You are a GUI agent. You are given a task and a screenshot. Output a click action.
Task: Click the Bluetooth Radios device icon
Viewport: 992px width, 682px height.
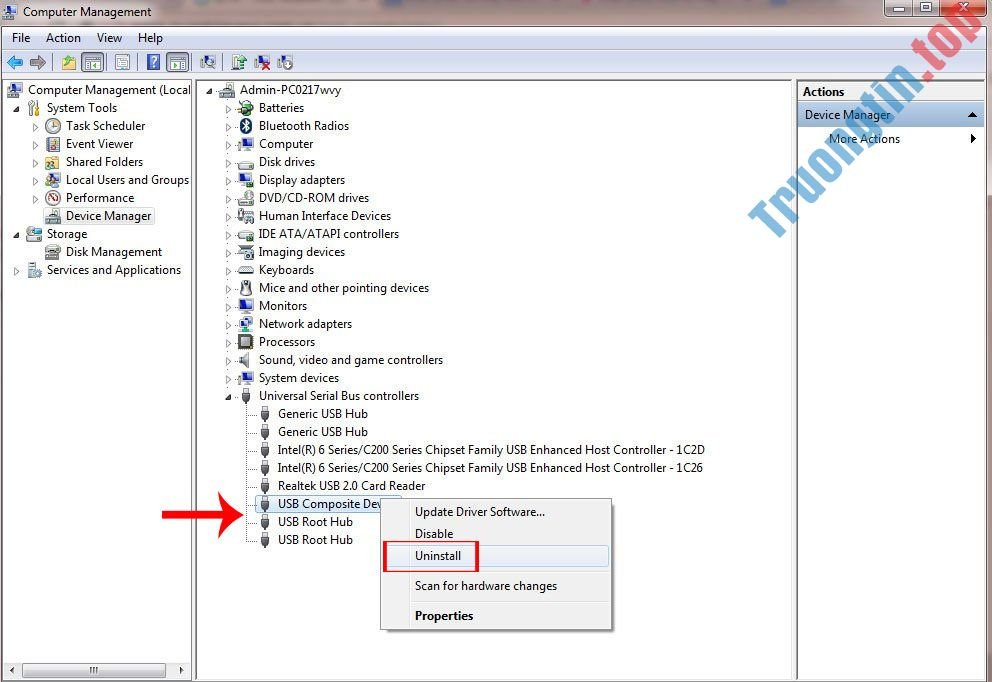[x=246, y=126]
